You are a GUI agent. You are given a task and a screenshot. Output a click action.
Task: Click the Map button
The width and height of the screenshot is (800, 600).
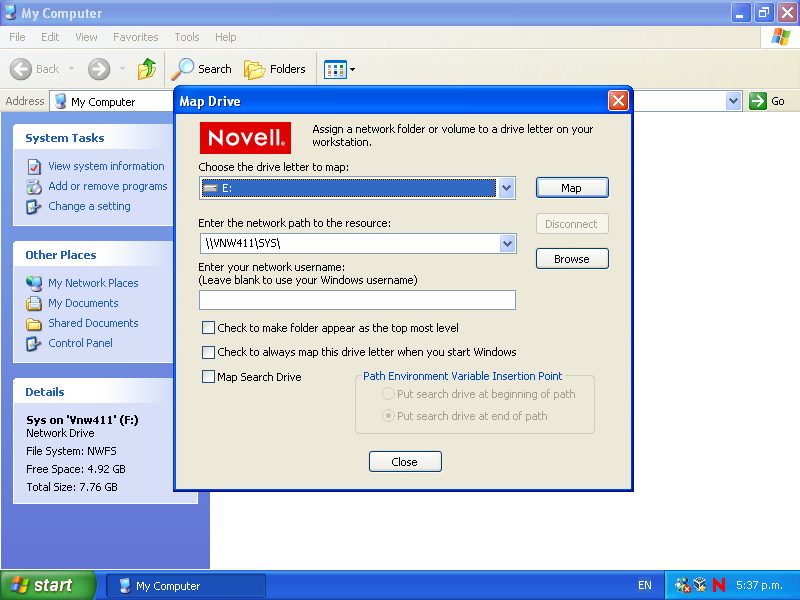pyautogui.click(x=572, y=188)
